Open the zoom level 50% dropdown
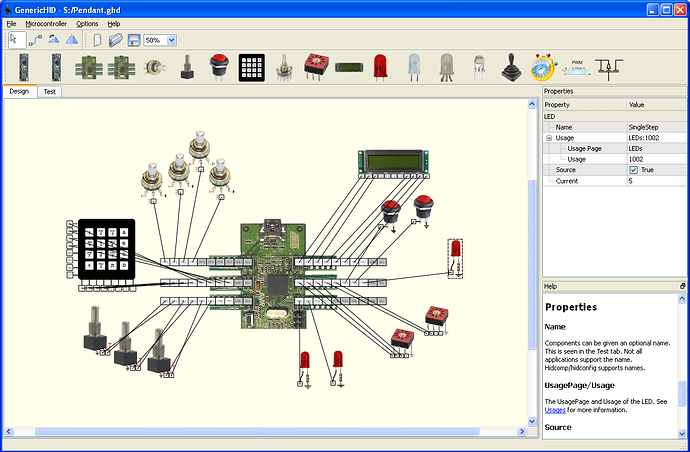690x452 pixels. tap(172, 40)
